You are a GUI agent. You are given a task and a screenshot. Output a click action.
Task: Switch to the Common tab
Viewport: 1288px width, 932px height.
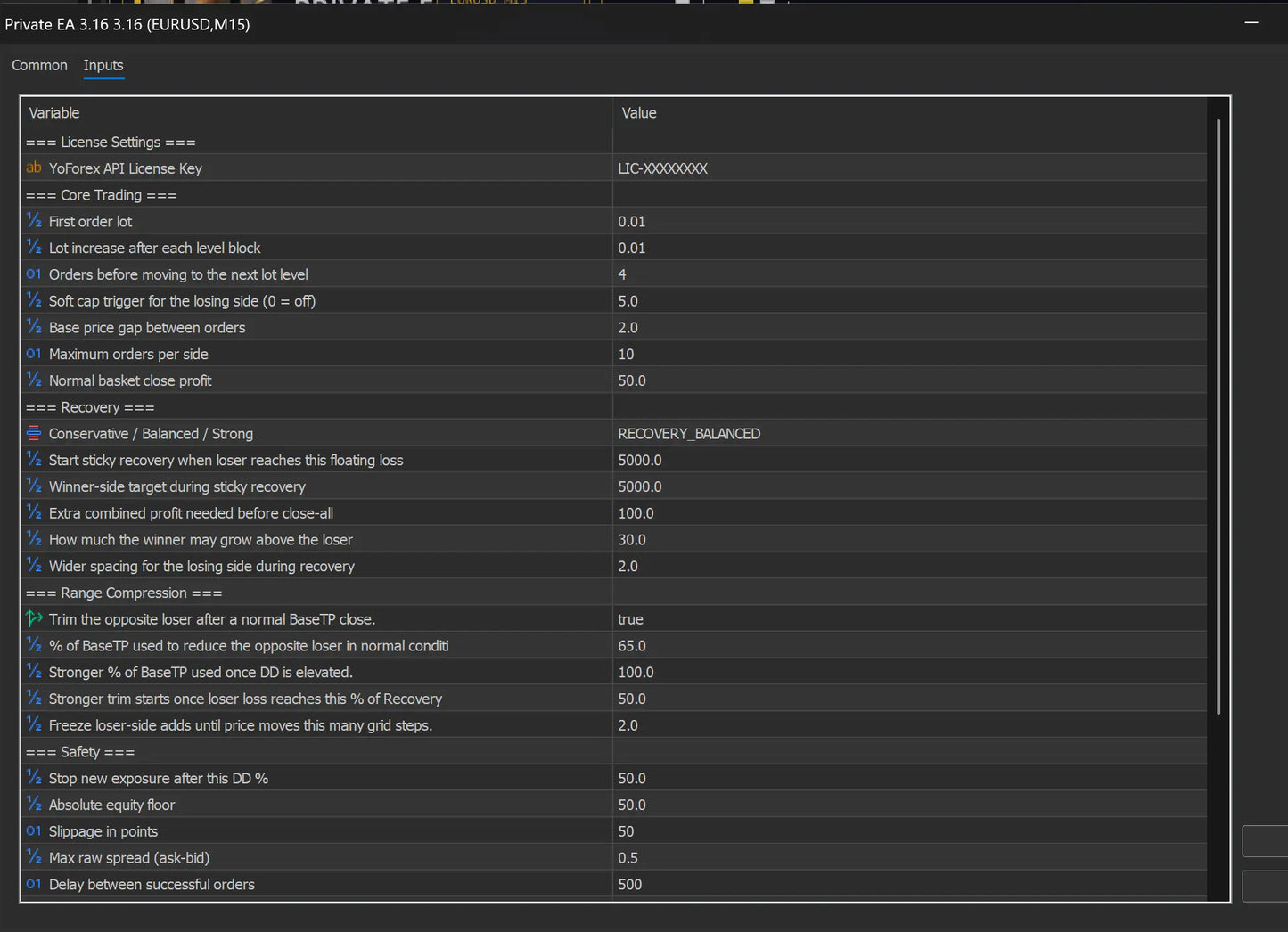coord(39,65)
